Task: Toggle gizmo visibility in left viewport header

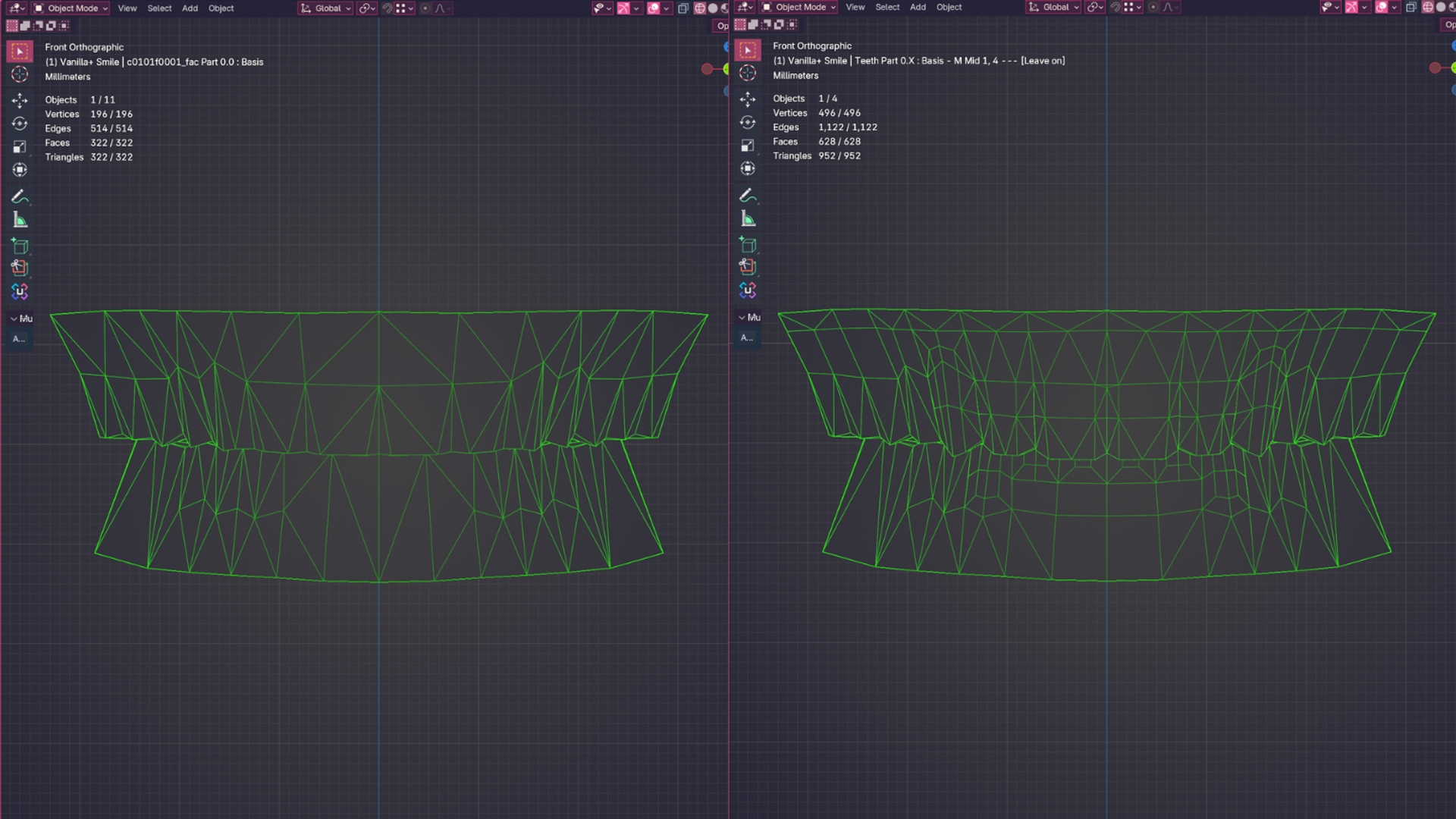Action: tap(623, 8)
